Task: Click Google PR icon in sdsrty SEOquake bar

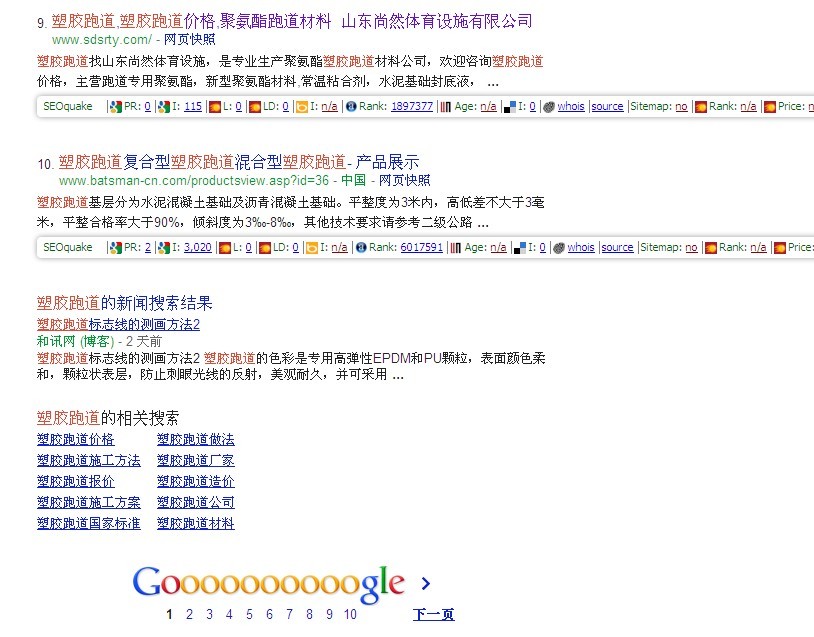Action: point(116,106)
